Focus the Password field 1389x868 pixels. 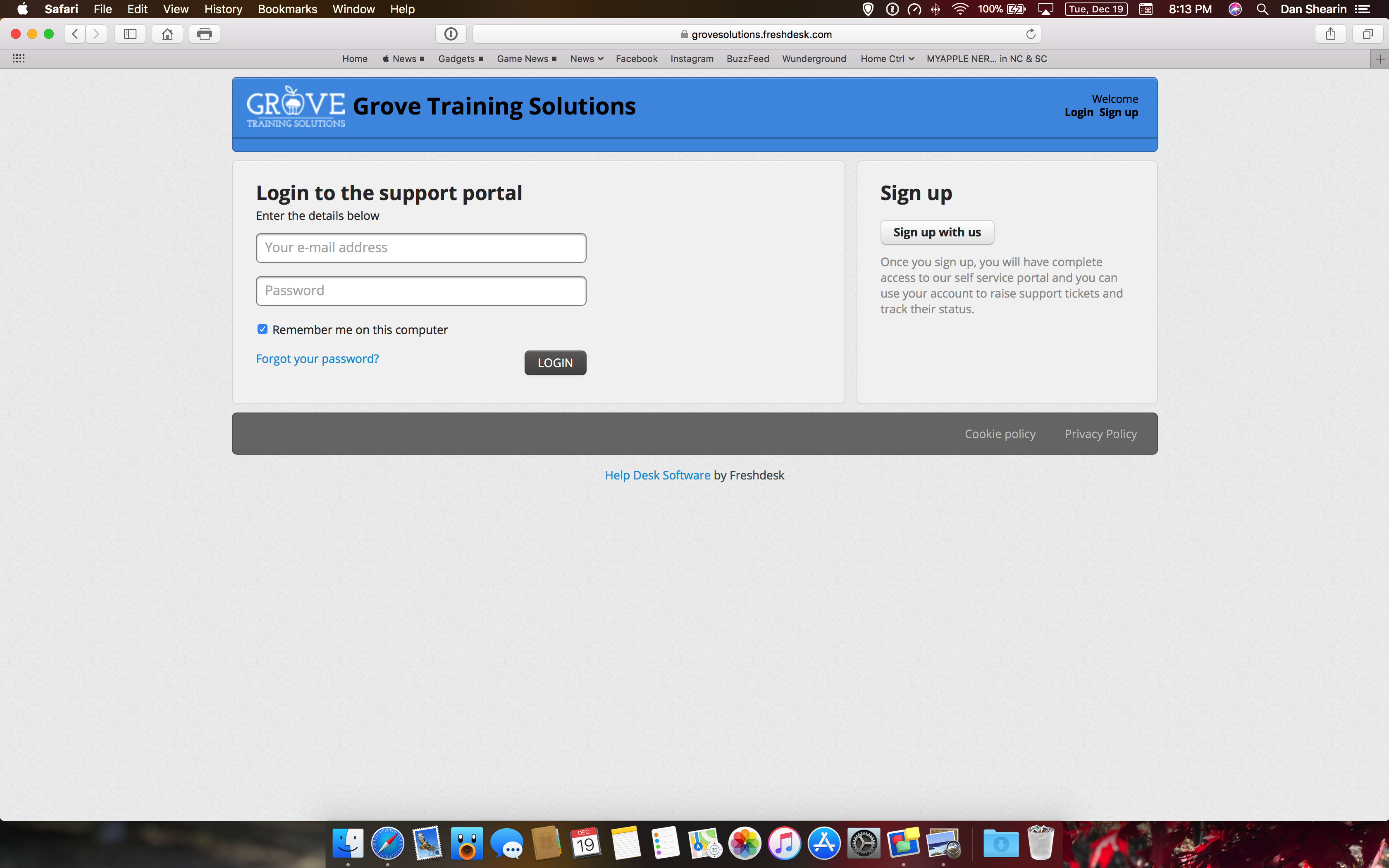tap(421, 291)
